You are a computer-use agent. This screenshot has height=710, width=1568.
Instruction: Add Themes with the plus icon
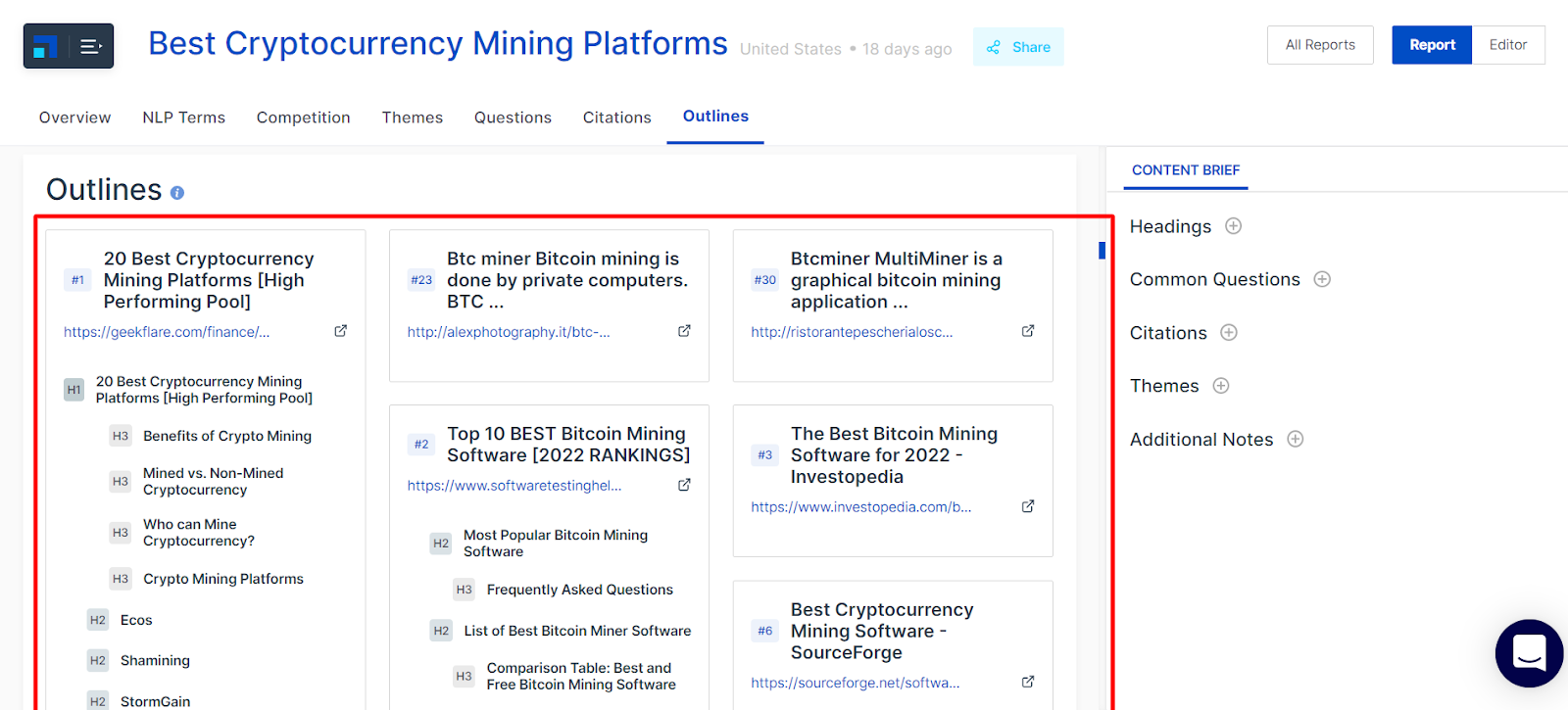(1221, 386)
